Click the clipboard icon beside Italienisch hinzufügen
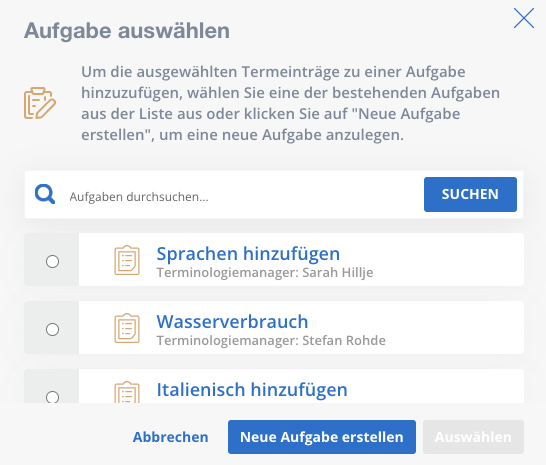This screenshot has width=546, height=465. 127,392
